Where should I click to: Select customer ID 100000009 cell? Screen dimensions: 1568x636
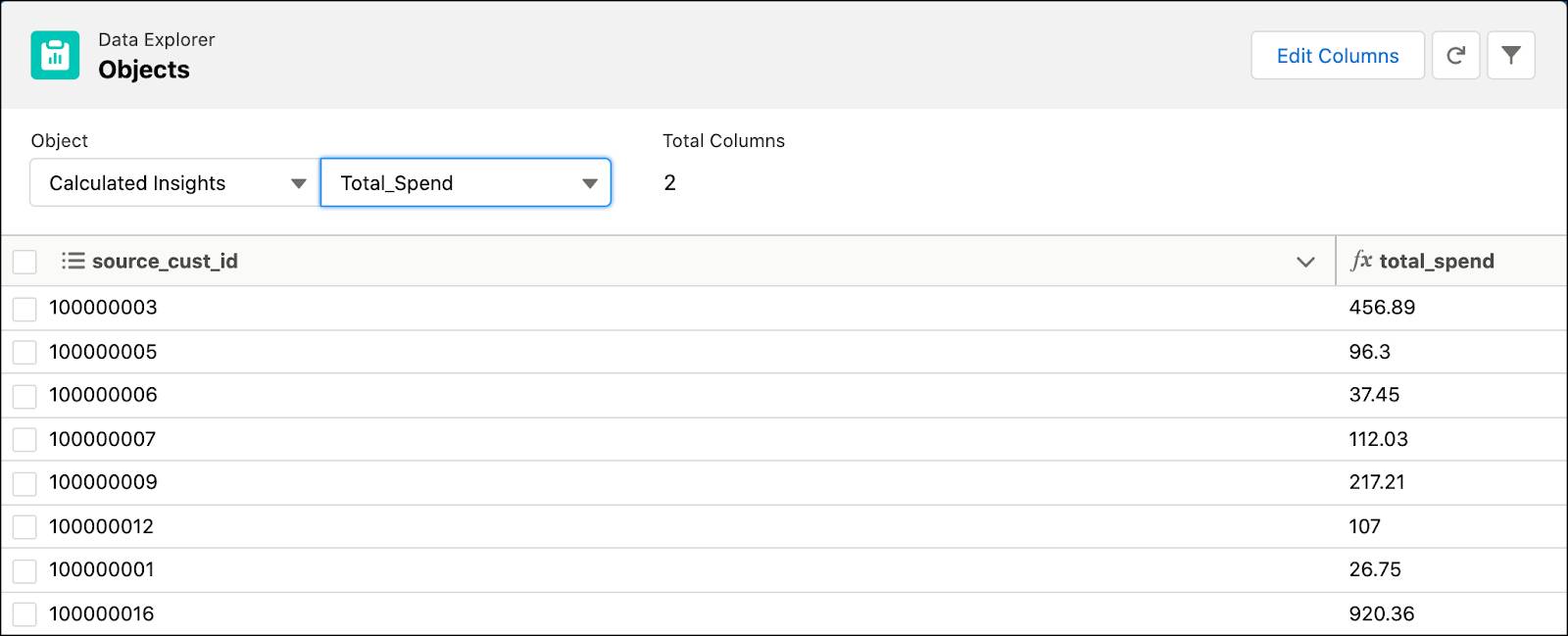coord(103,482)
